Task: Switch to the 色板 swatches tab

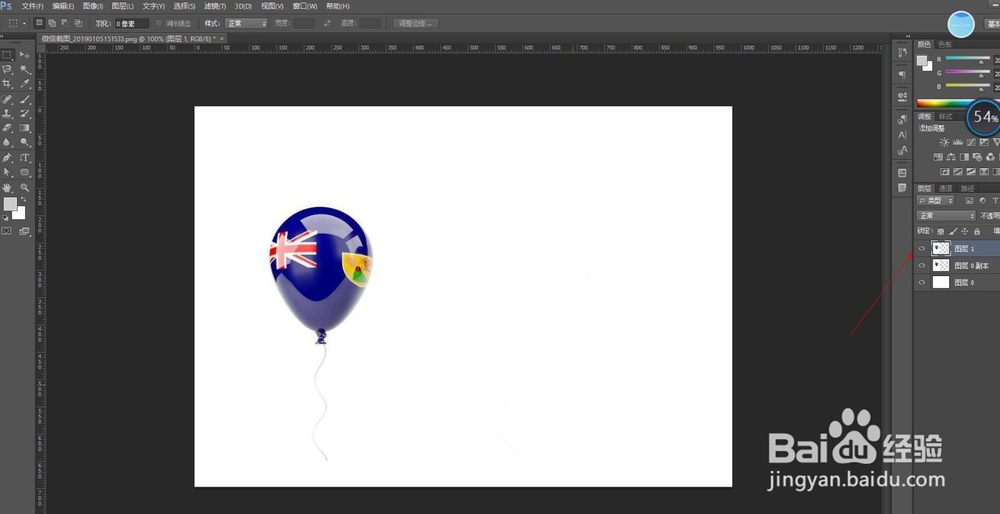Action: point(945,45)
